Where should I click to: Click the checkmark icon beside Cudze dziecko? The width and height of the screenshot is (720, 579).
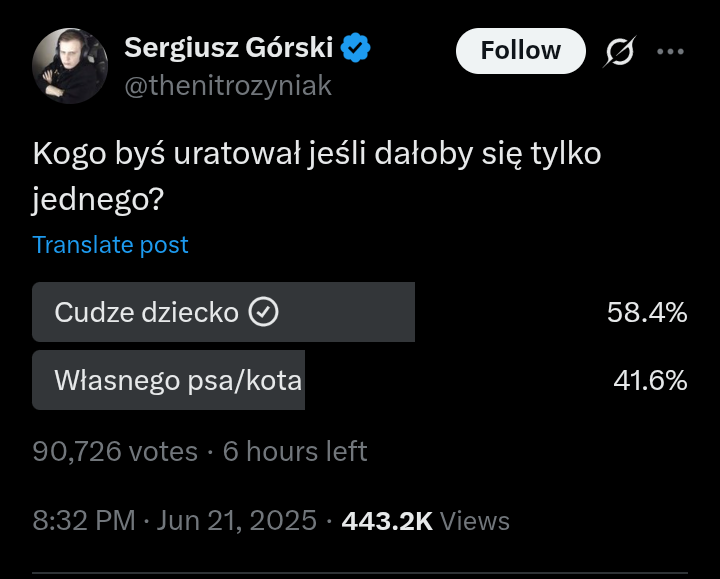click(x=264, y=312)
